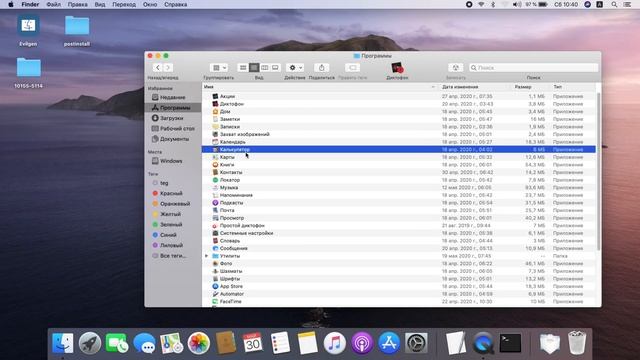This screenshot has height=360, width=640.
Task: Expand the Утилиты folder disclosure triangle
Action: tap(207, 256)
